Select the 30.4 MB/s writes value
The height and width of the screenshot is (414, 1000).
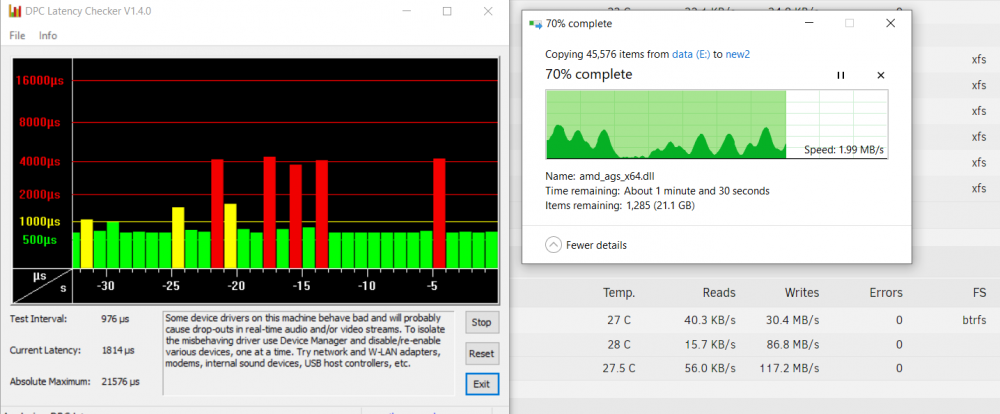click(x=792, y=320)
